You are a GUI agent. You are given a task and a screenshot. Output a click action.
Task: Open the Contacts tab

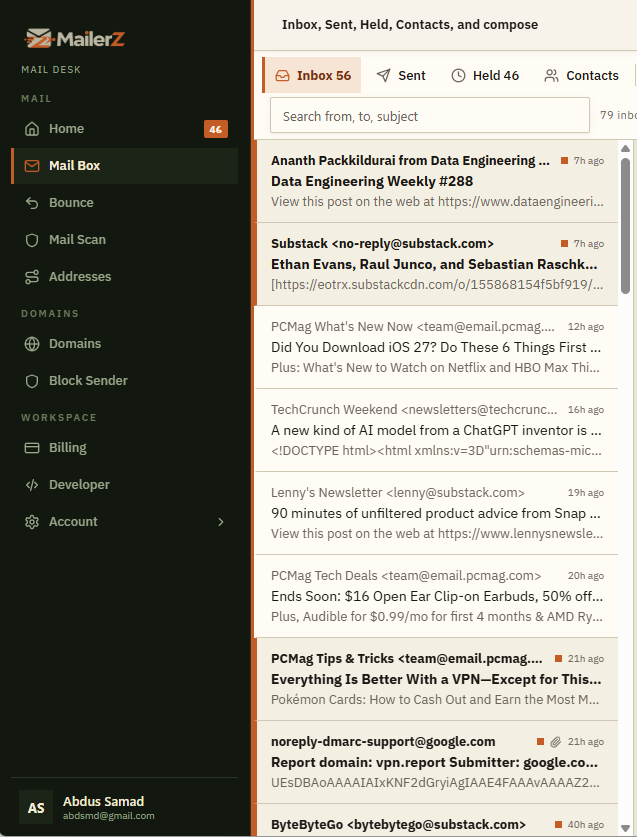(581, 75)
